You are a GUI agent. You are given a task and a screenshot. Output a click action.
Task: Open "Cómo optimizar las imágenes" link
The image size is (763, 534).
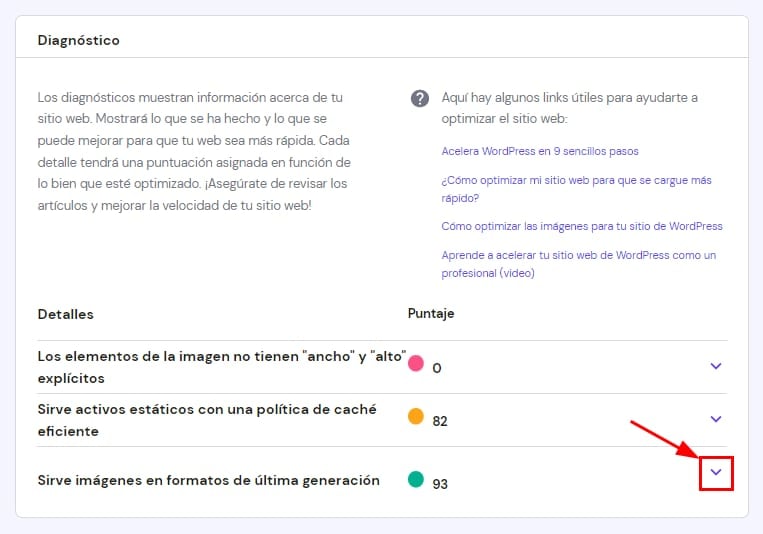[581, 226]
